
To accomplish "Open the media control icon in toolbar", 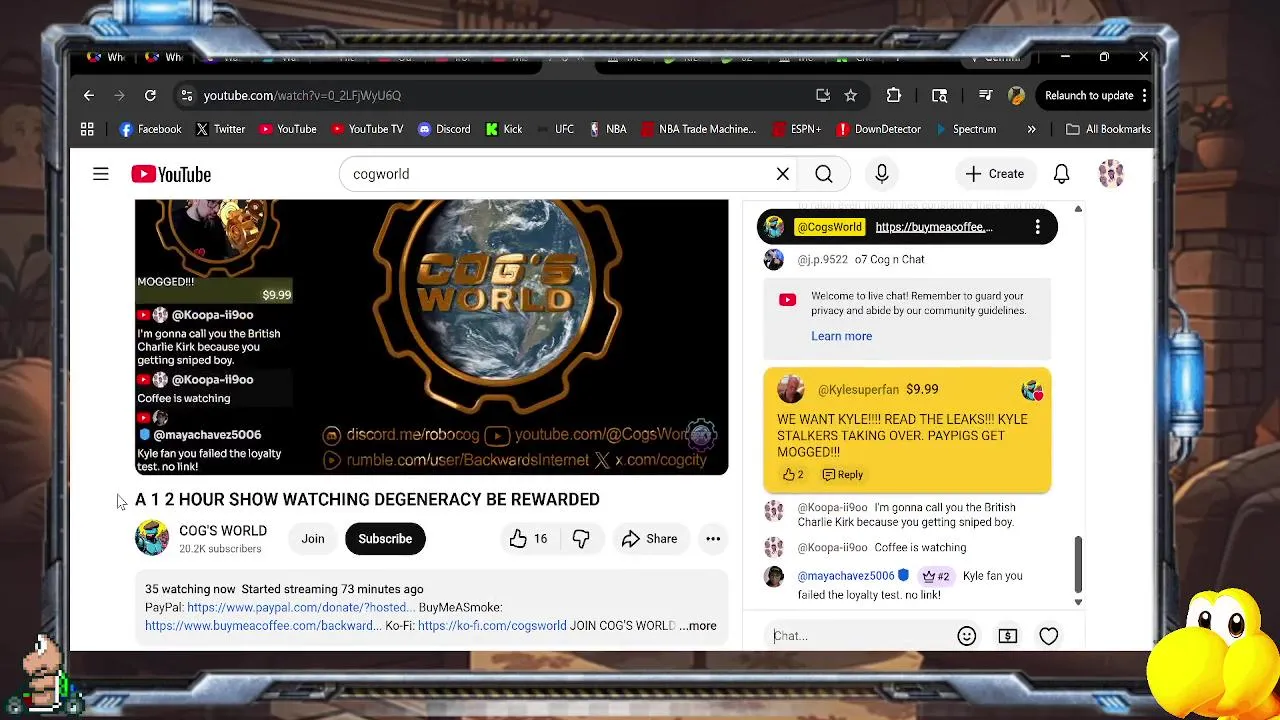I will [985, 95].
